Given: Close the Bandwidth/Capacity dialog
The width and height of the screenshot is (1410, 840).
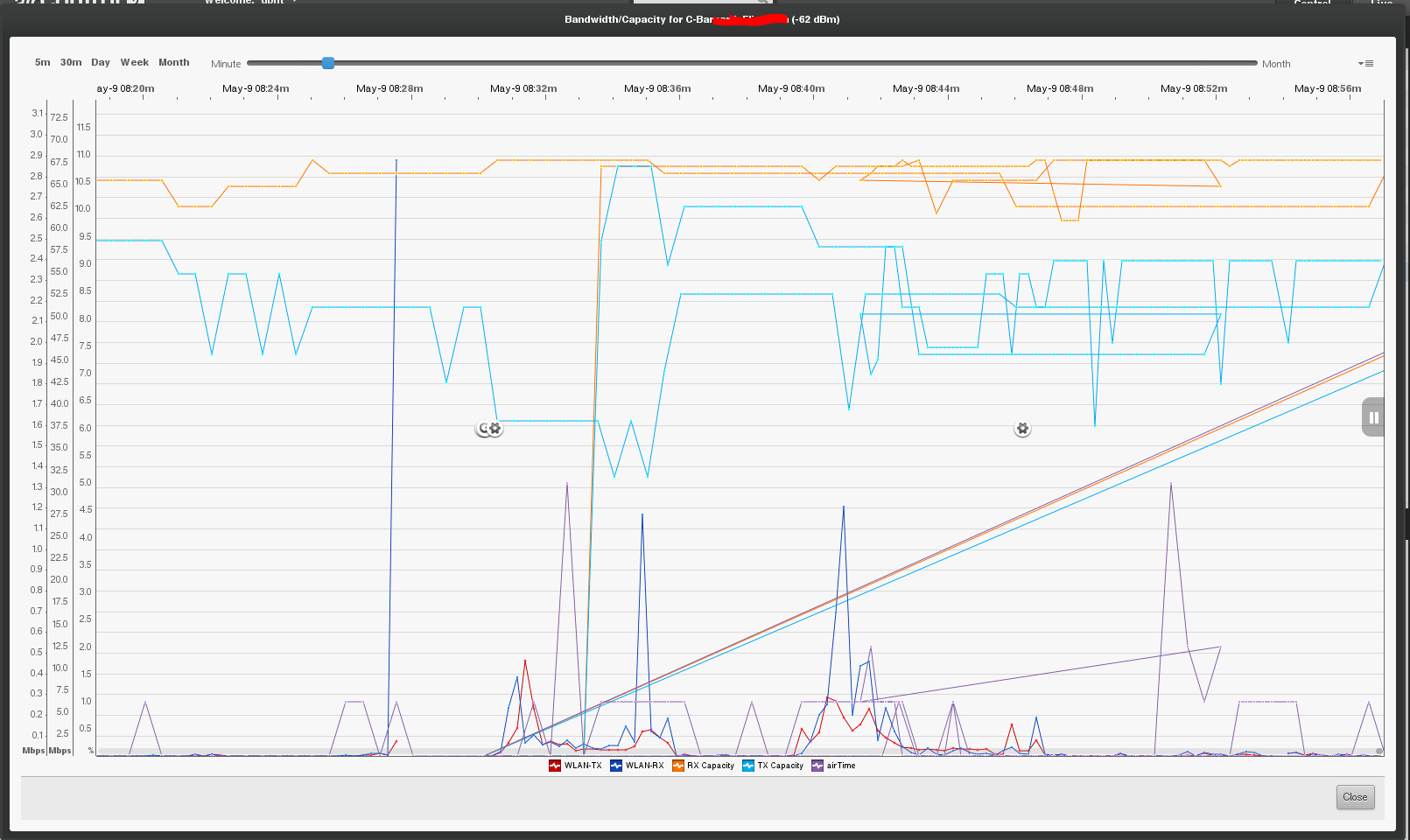Looking at the screenshot, I should pyautogui.click(x=1355, y=796).
